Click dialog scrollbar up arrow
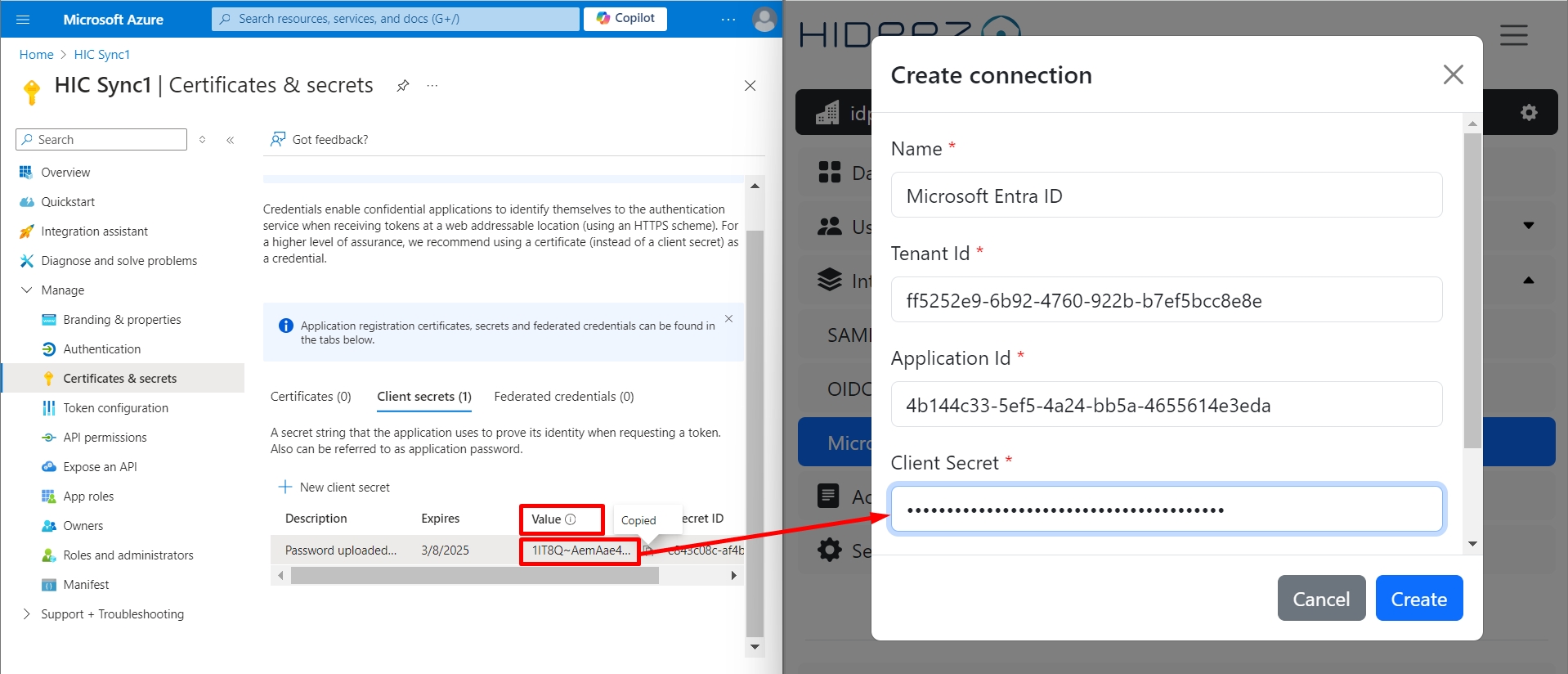The height and width of the screenshot is (674, 1568). click(1472, 124)
